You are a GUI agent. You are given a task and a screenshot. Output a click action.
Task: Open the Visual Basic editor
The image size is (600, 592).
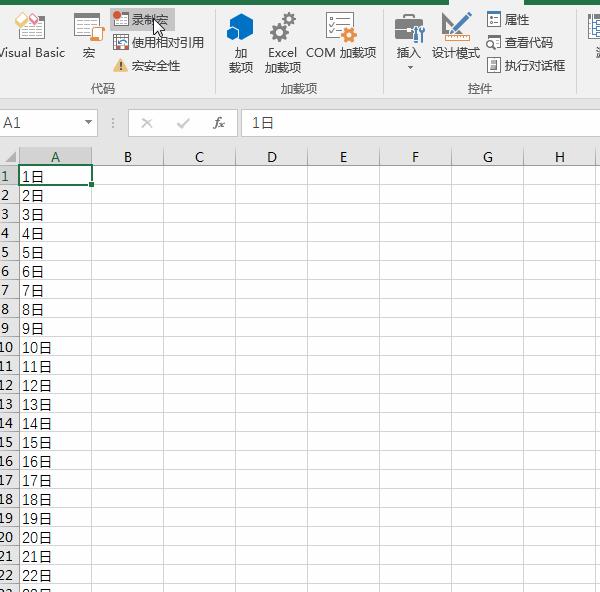[31, 35]
